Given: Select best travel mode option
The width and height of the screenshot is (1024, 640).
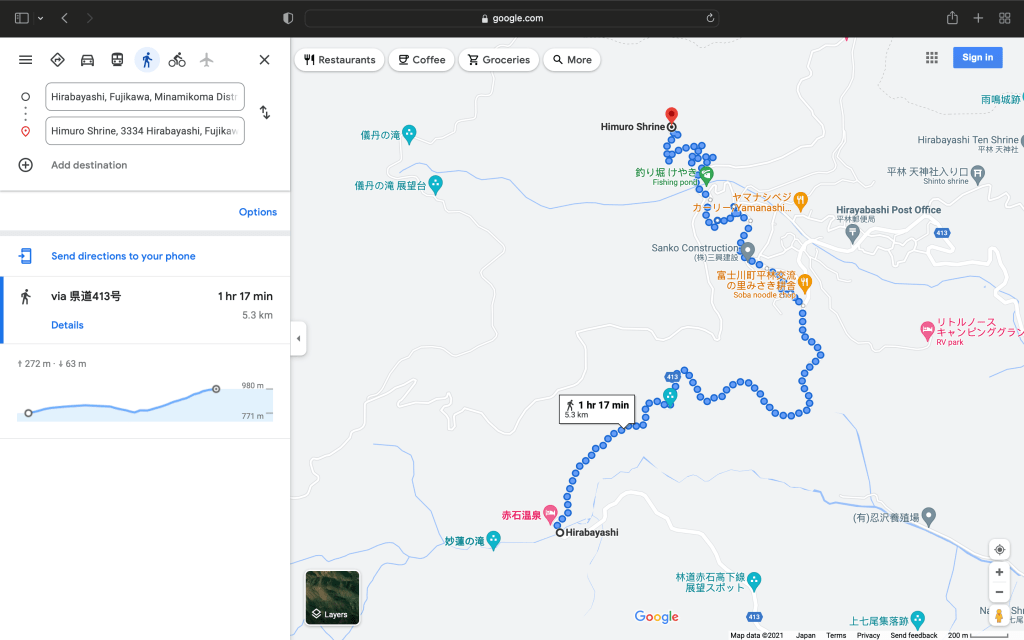Looking at the screenshot, I should [57, 60].
